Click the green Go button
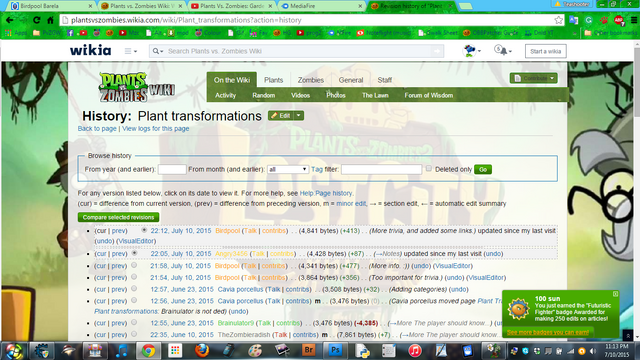This screenshot has width=640, height=360. [x=483, y=169]
